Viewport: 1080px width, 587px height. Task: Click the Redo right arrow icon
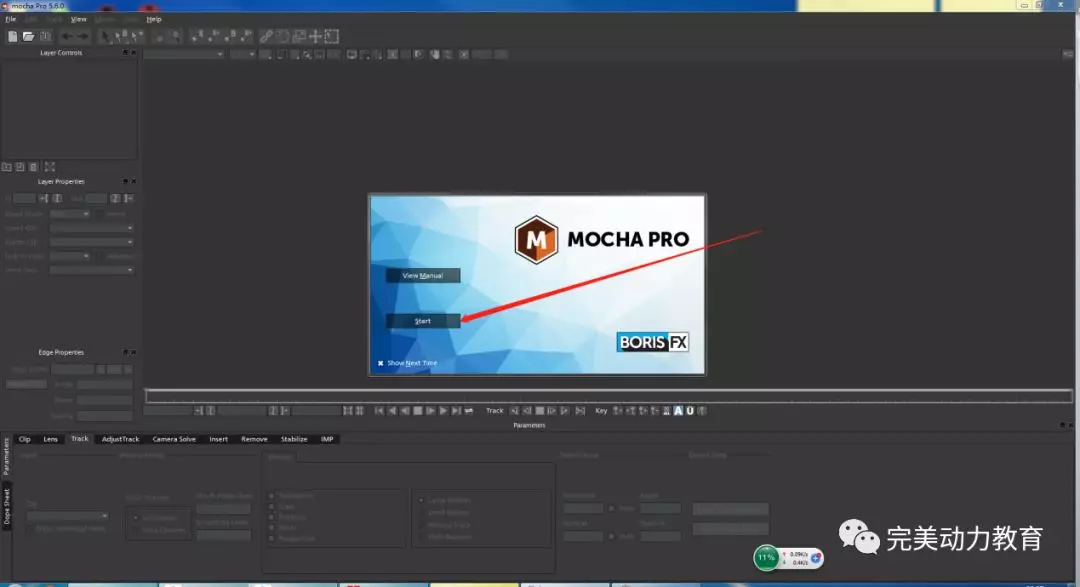[x=83, y=37]
